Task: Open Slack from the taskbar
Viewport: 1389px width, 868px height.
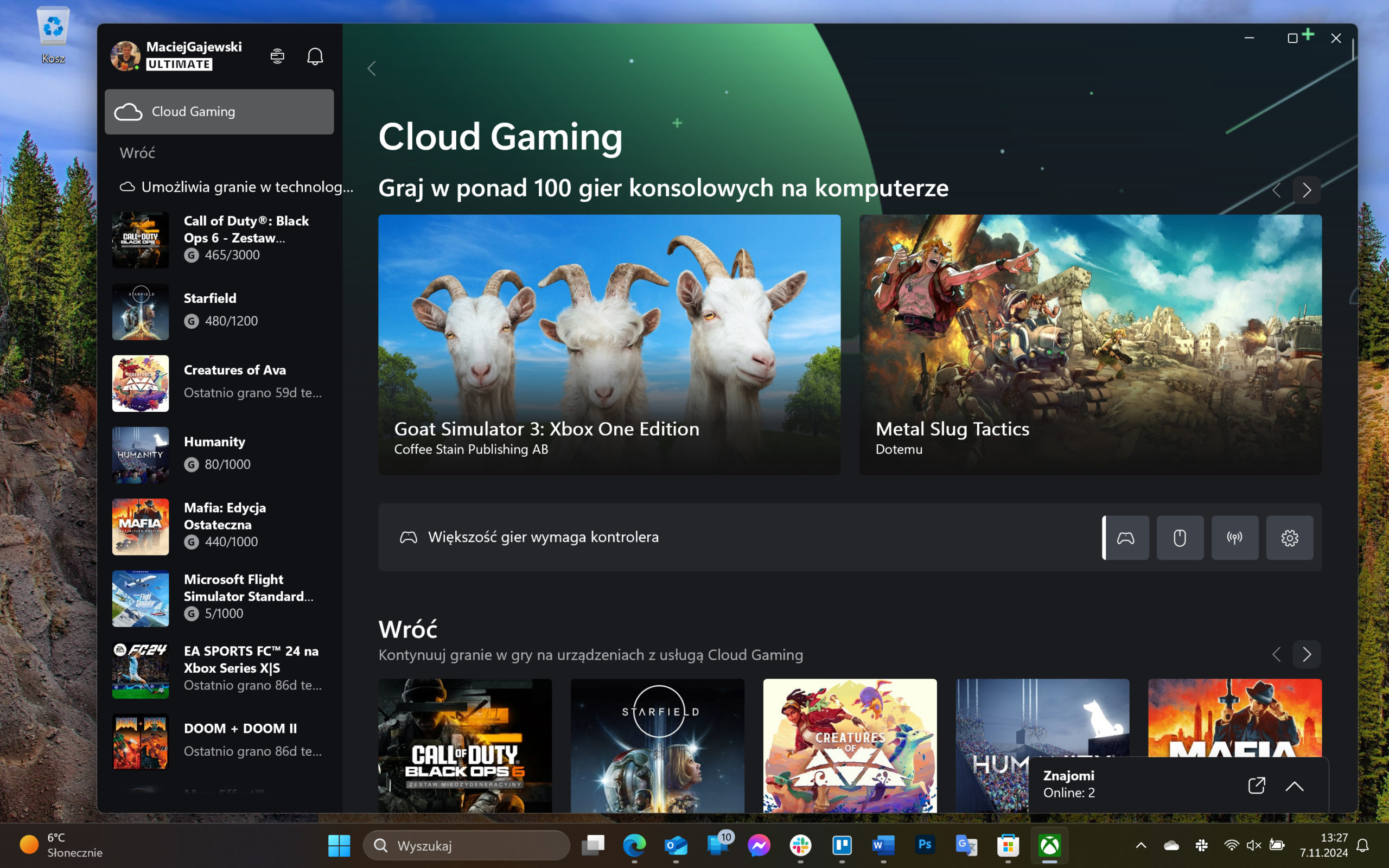Action: coord(800,845)
